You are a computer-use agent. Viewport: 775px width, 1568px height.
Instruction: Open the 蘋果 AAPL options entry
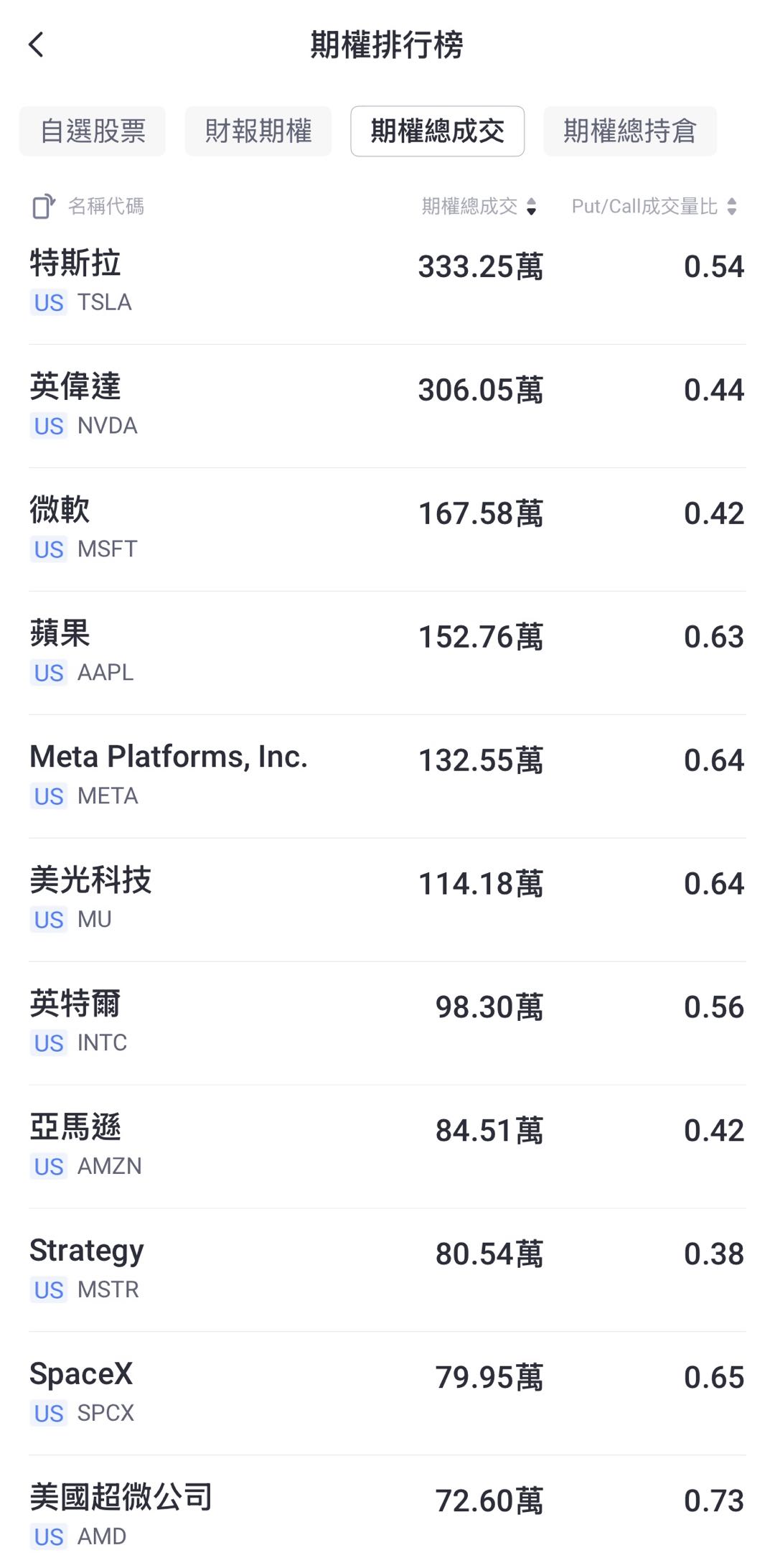point(387,653)
